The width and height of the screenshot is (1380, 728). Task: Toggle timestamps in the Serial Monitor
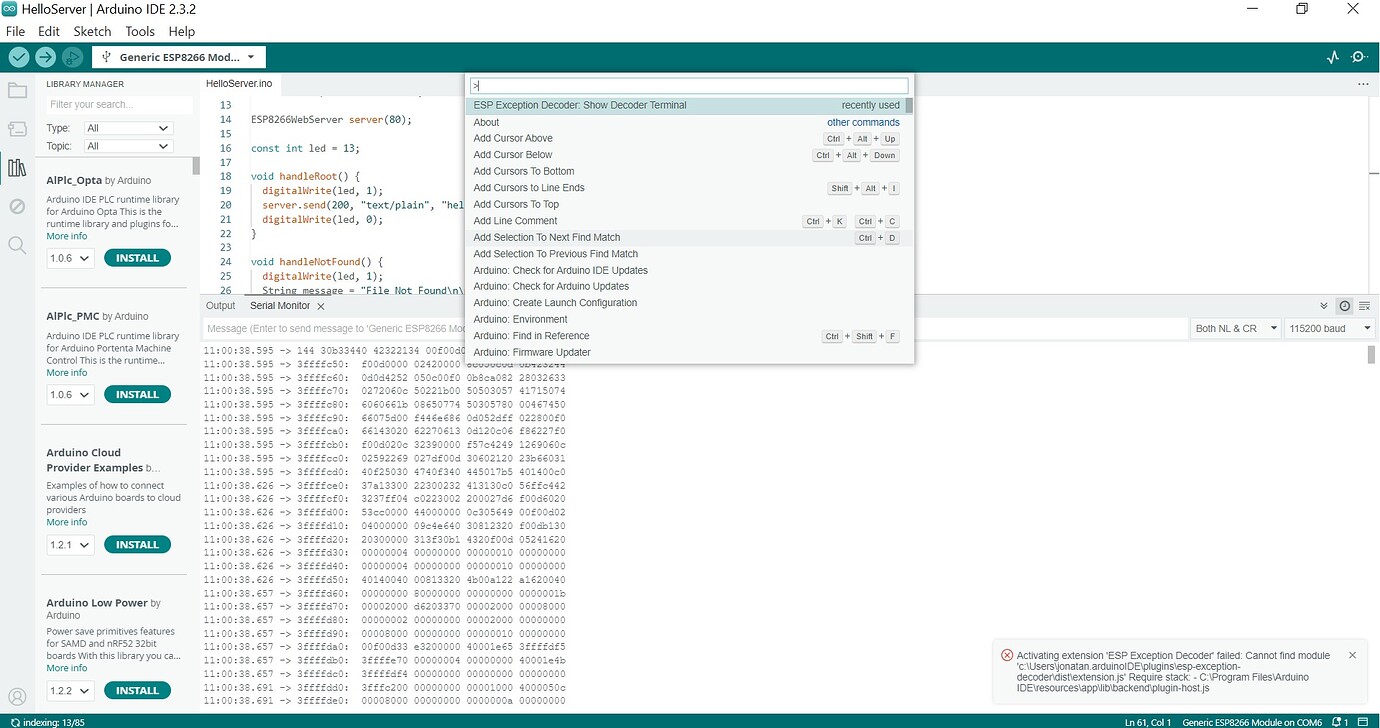point(1344,306)
